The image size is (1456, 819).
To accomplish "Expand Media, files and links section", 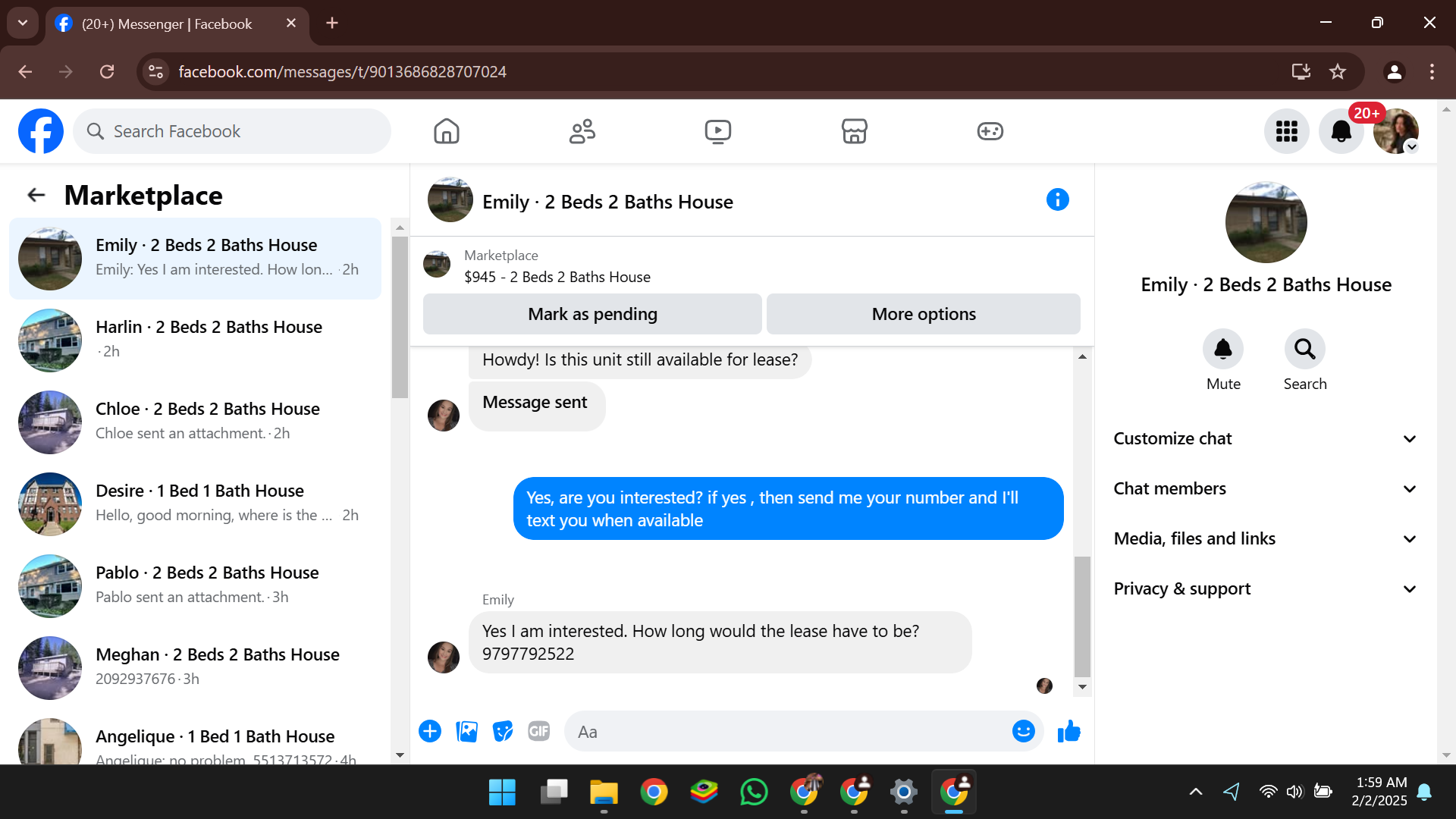I will point(1264,539).
